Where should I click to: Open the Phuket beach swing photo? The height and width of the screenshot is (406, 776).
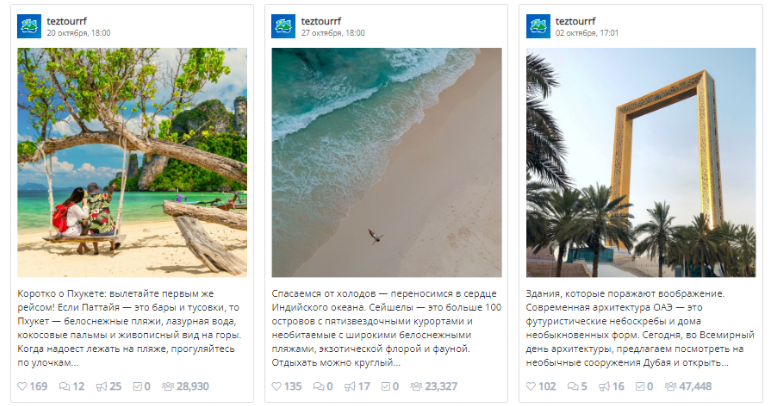[x=132, y=162]
